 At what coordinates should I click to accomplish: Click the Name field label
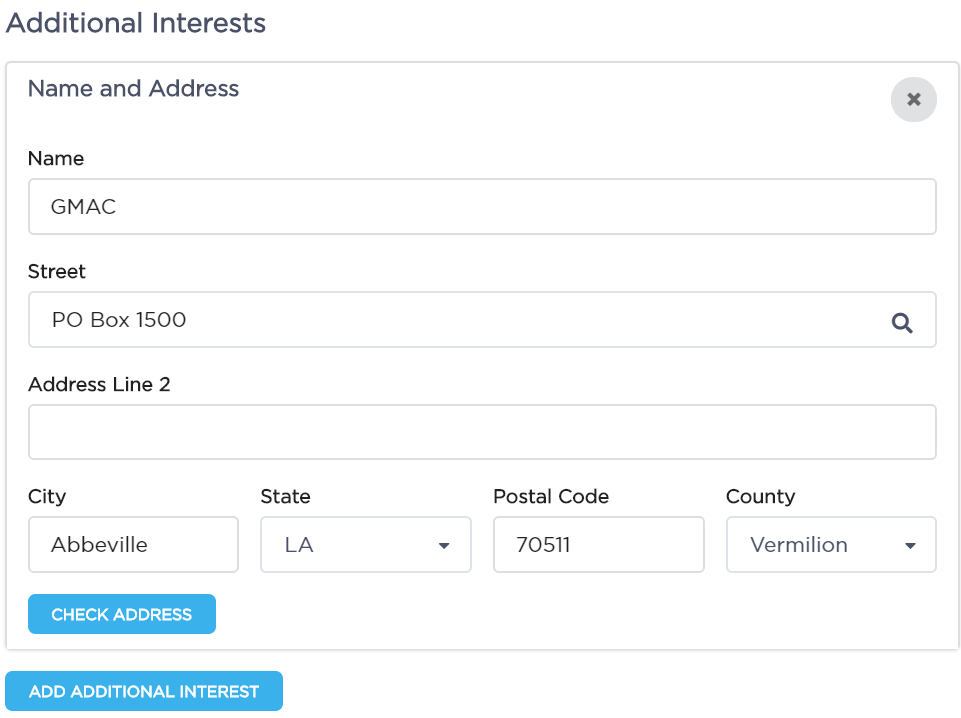pyautogui.click(x=56, y=159)
